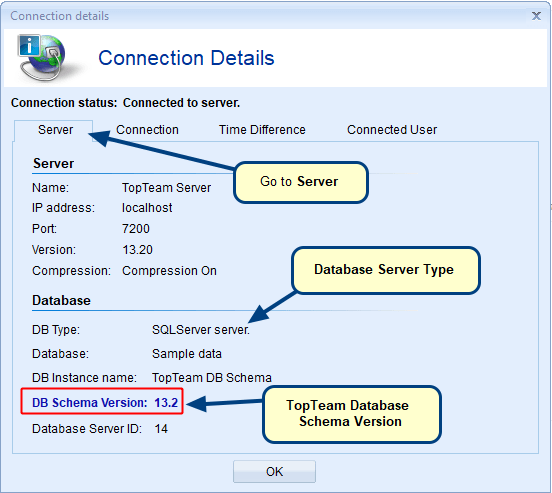Open the Time Difference tab
The width and height of the screenshot is (552, 493).
tap(262, 130)
